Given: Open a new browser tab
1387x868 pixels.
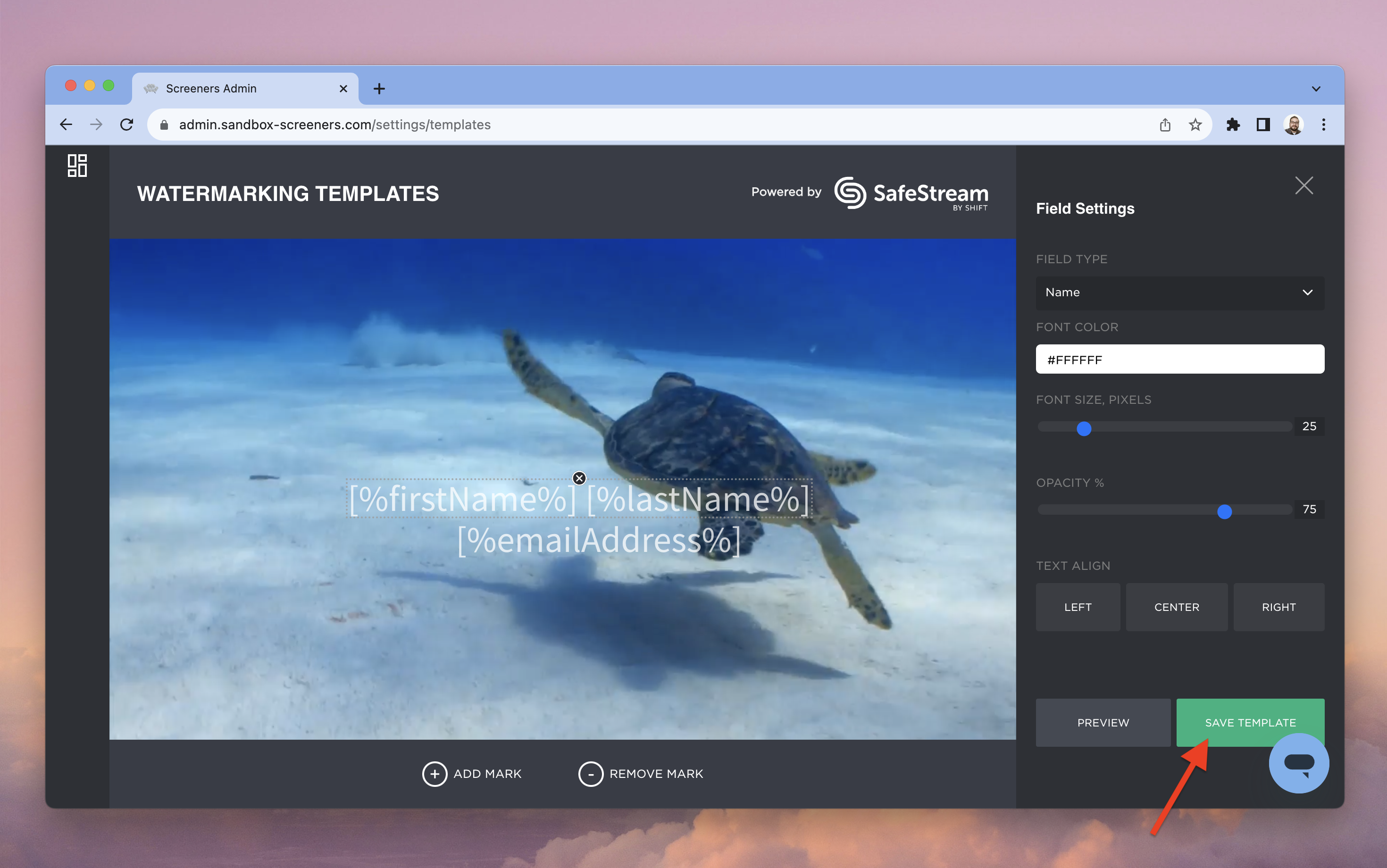Looking at the screenshot, I should (379, 89).
